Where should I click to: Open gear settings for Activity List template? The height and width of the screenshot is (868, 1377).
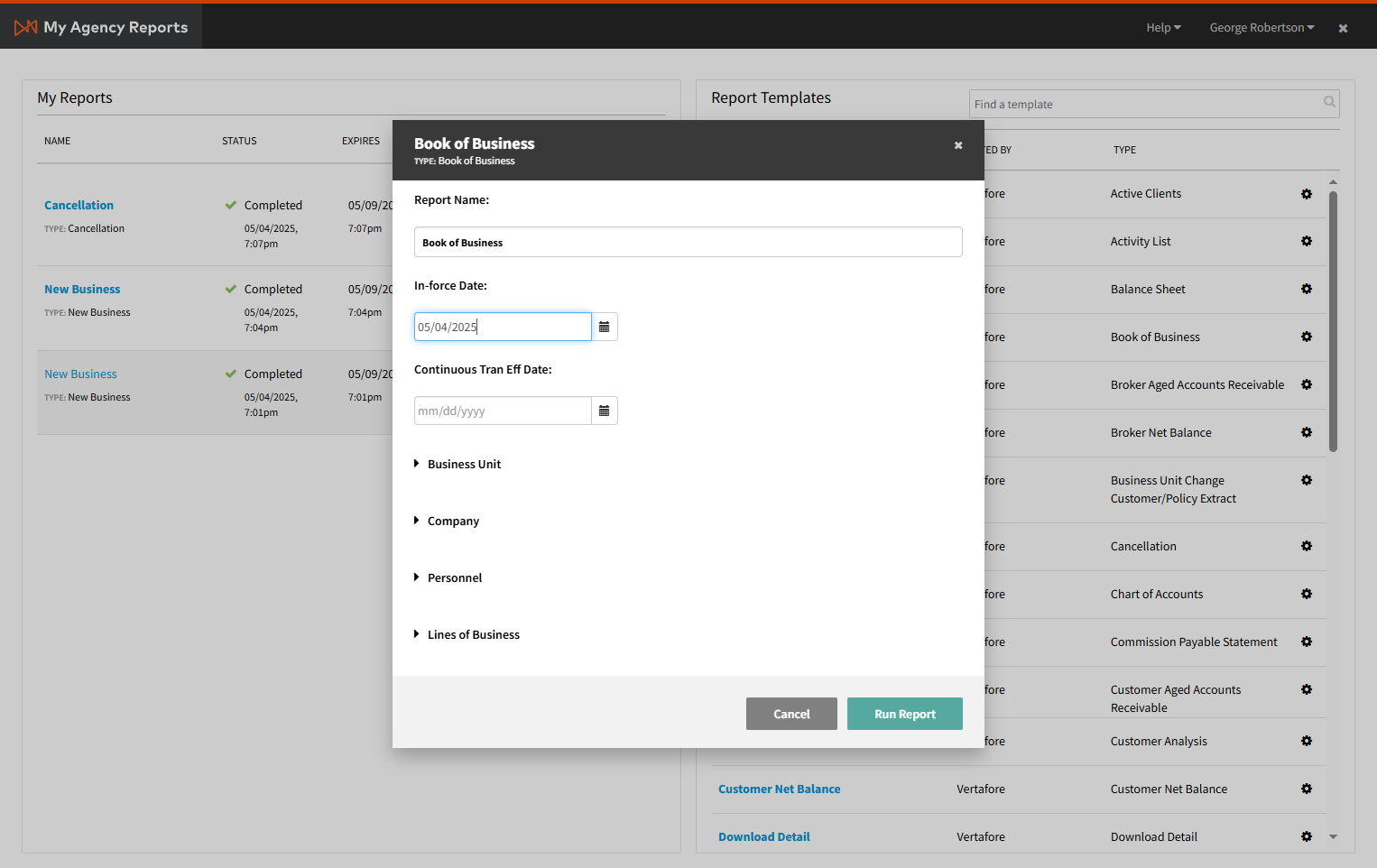[1307, 241]
